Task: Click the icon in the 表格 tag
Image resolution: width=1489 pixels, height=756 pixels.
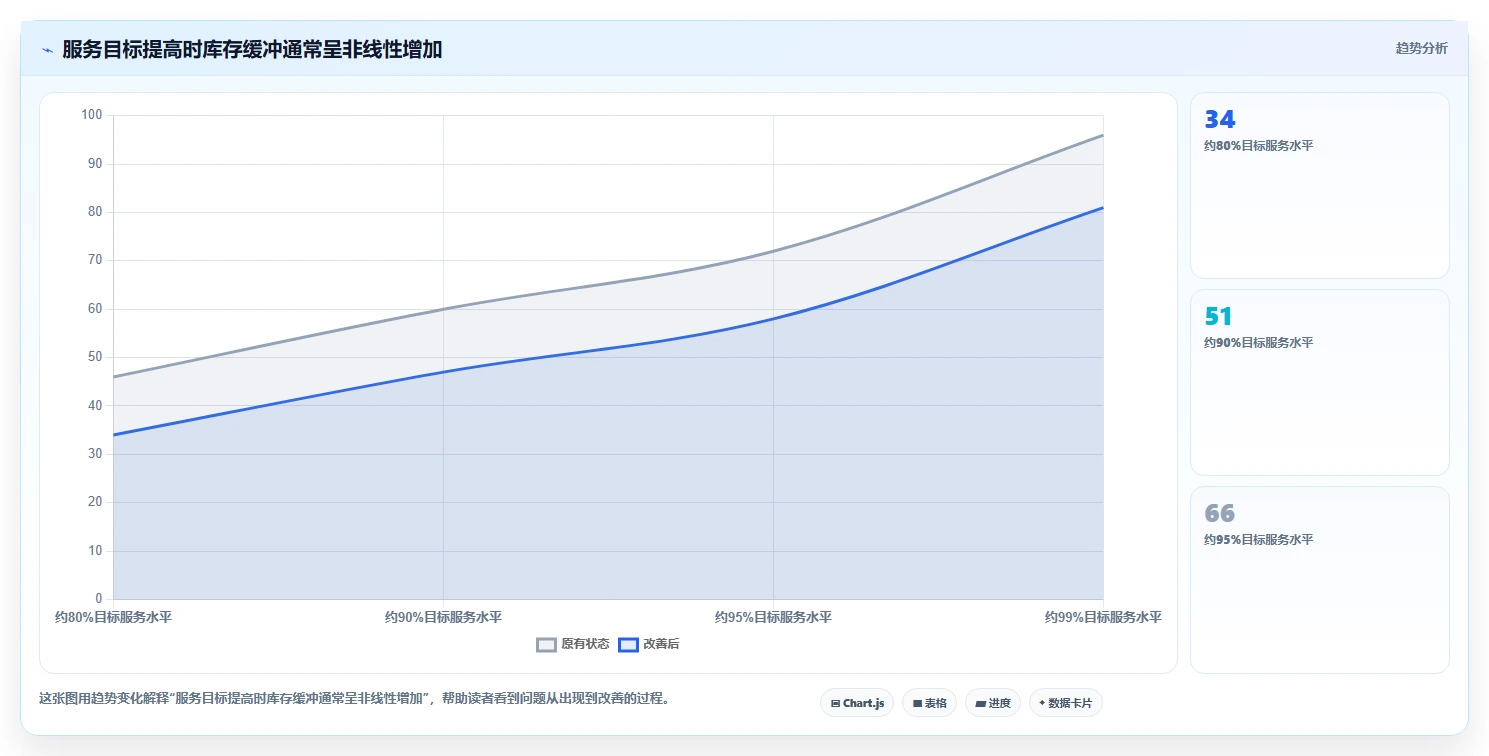Action: pyautogui.click(x=917, y=704)
